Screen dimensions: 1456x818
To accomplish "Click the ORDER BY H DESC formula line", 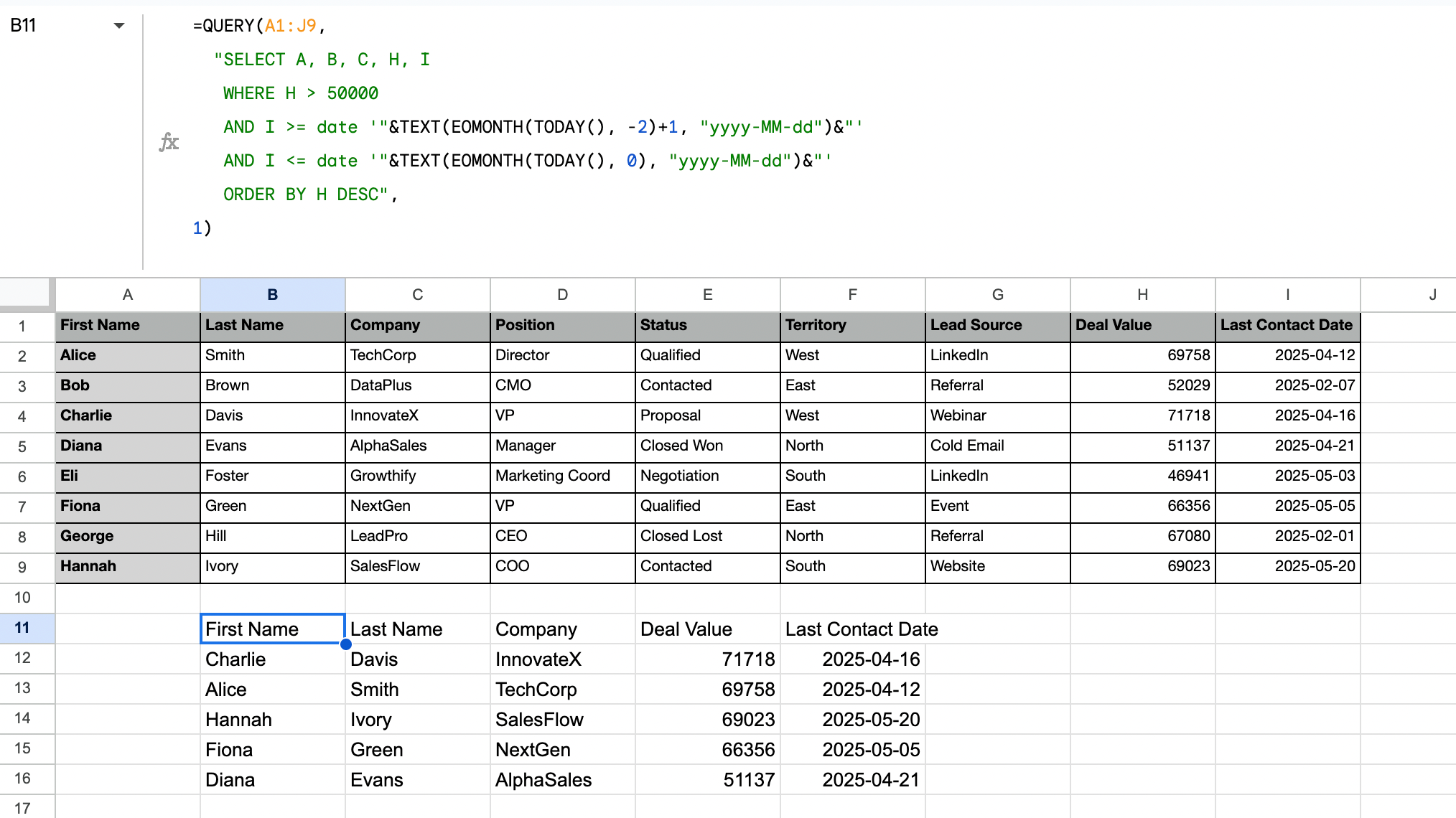I will point(305,194).
